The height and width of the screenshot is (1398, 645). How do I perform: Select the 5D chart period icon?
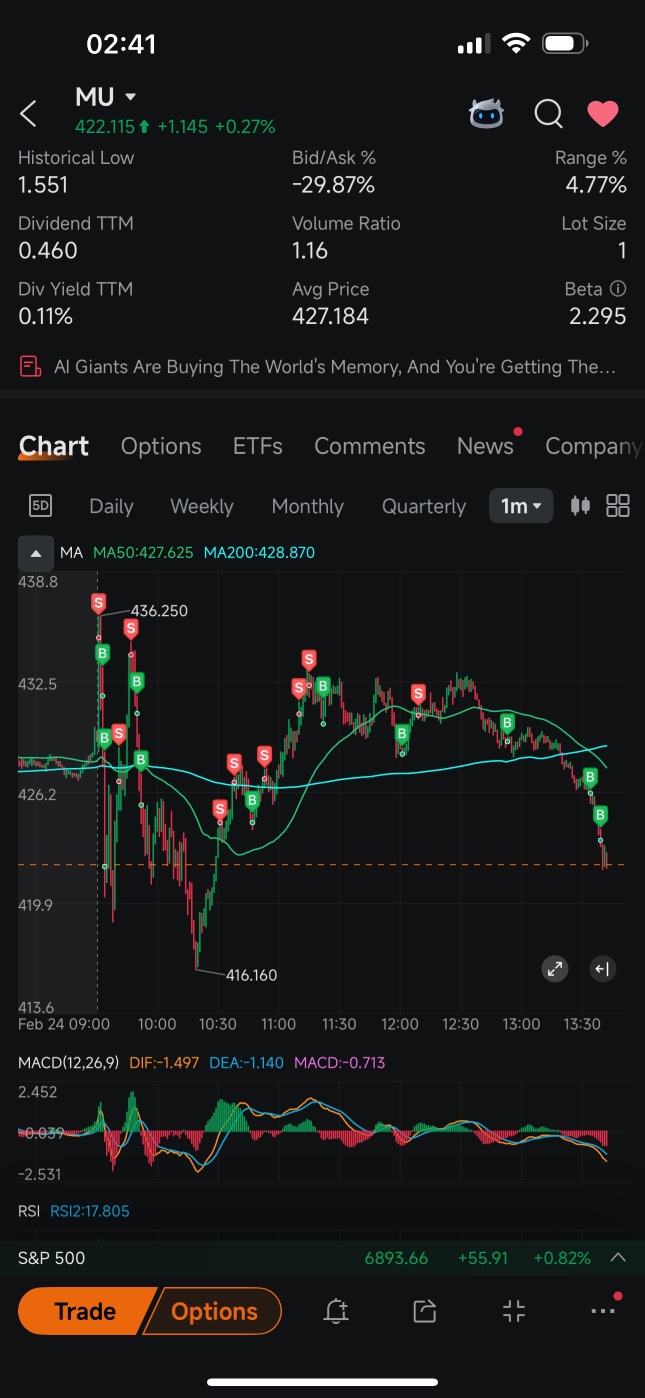[40, 506]
